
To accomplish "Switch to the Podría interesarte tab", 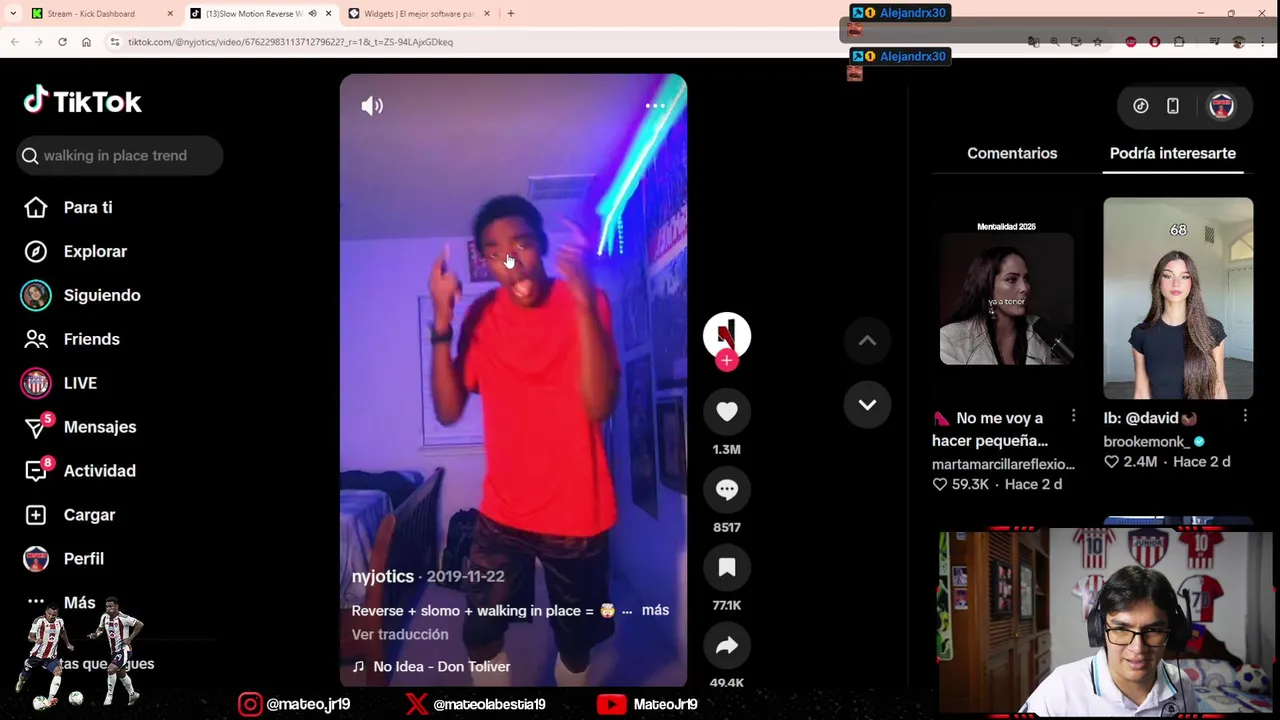I will 1173,153.
